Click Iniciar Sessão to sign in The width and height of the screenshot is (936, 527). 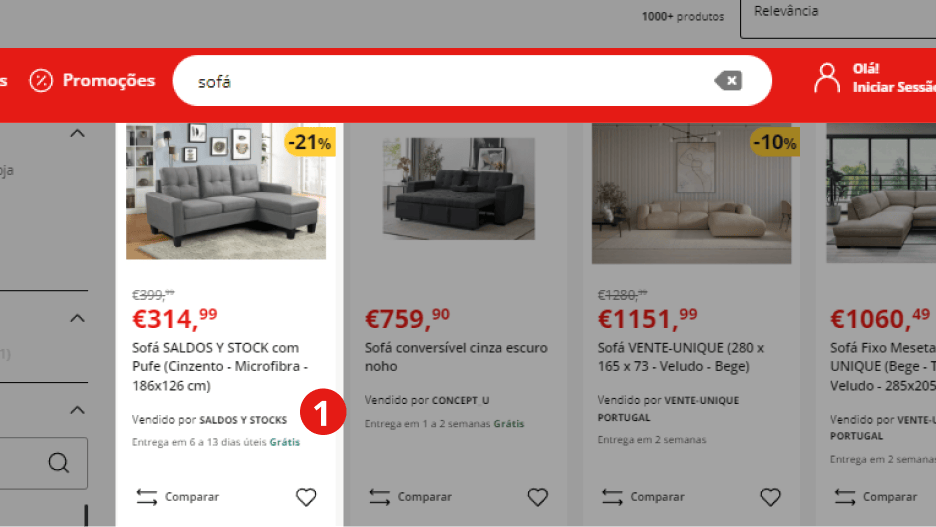(x=894, y=87)
